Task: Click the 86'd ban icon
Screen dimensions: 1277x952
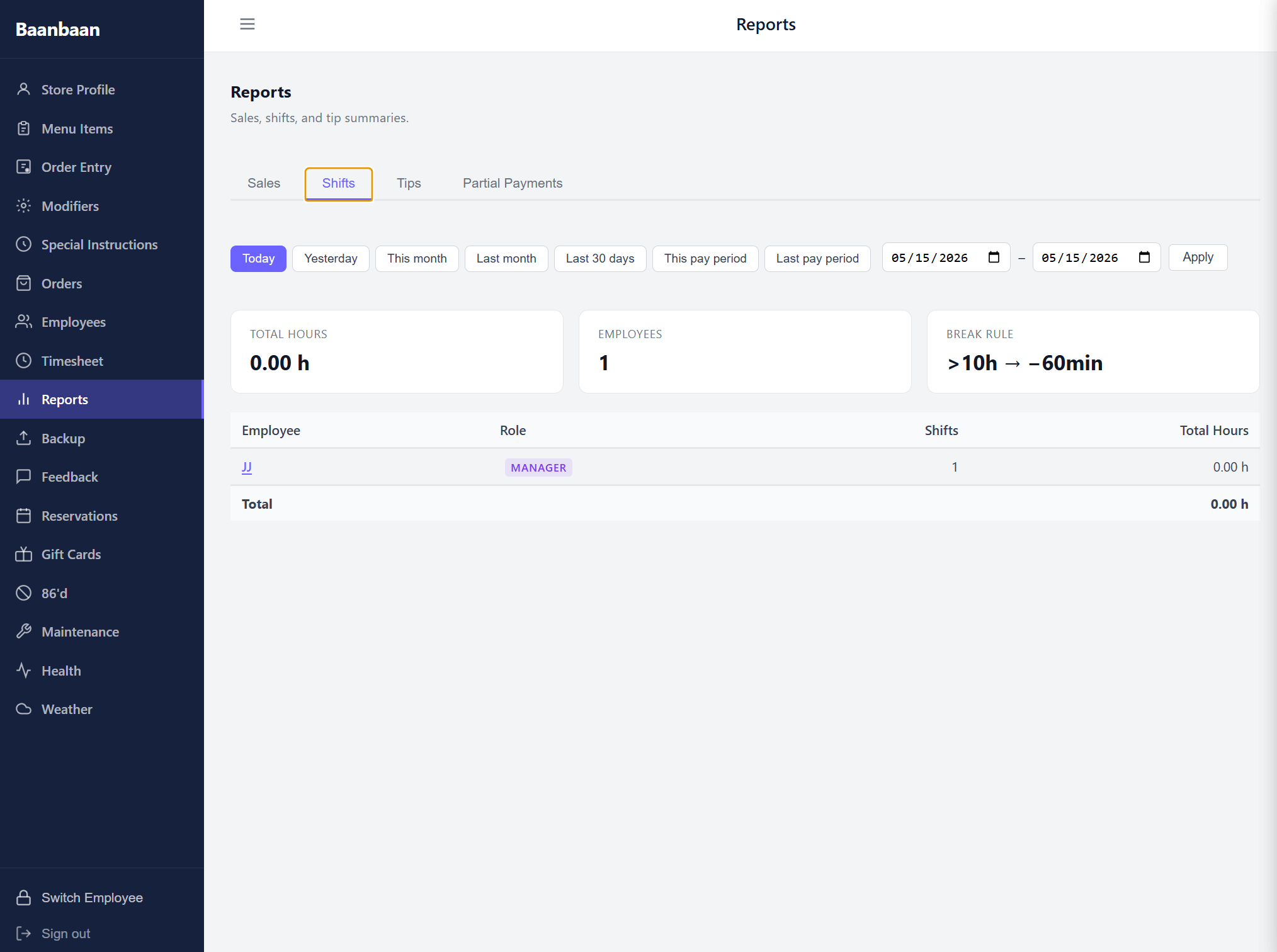Action: coord(23,593)
